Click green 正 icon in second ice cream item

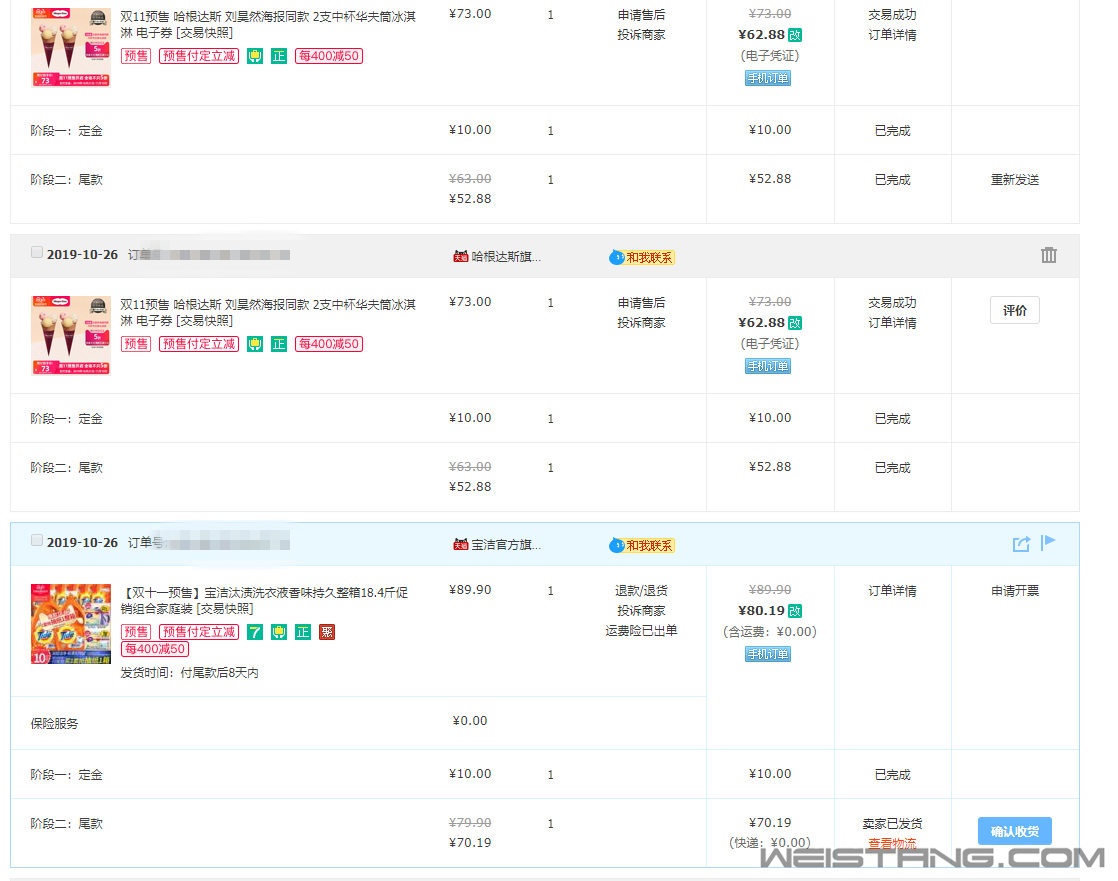pos(279,344)
